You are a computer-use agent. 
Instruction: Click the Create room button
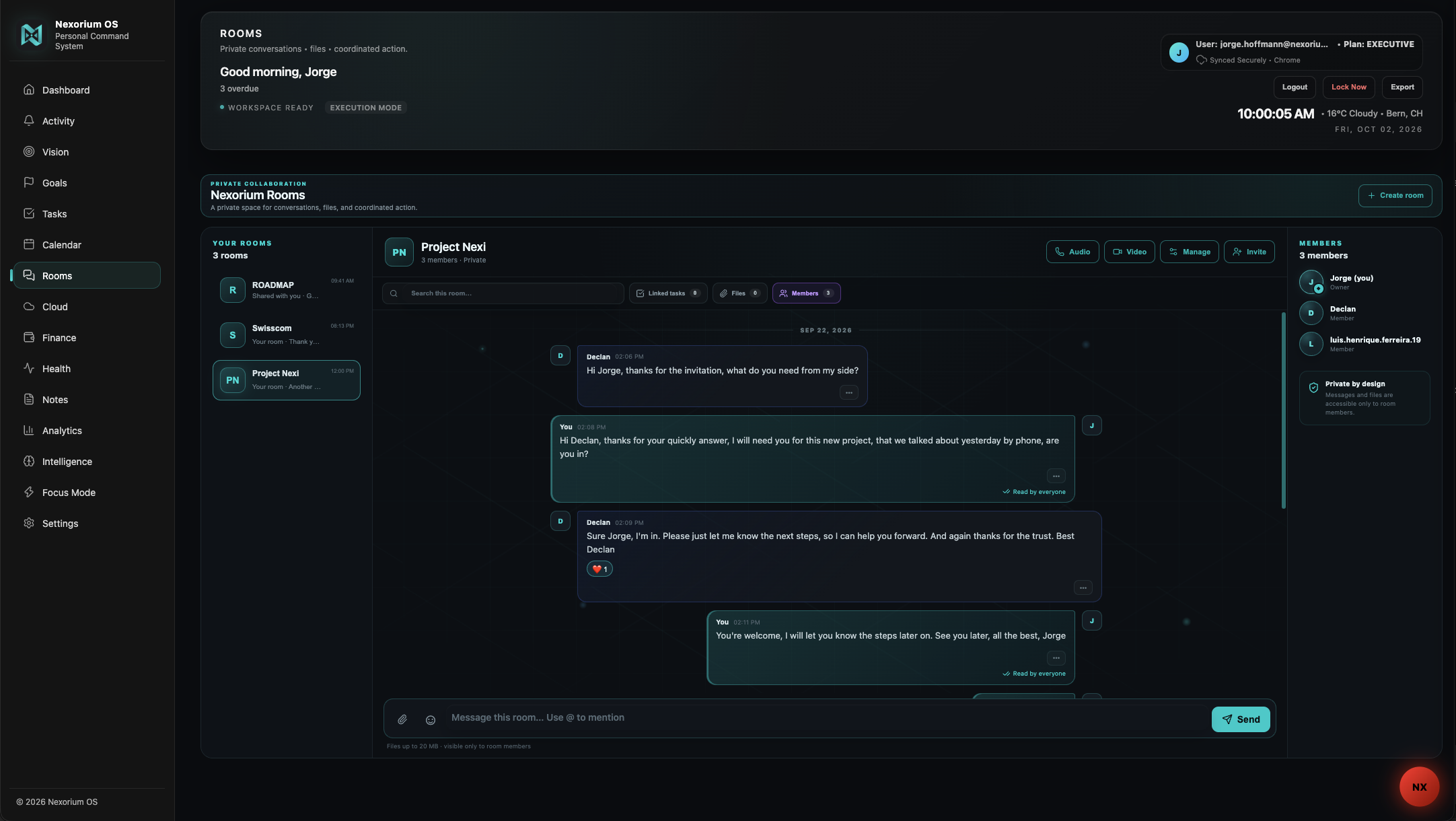(1395, 196)
